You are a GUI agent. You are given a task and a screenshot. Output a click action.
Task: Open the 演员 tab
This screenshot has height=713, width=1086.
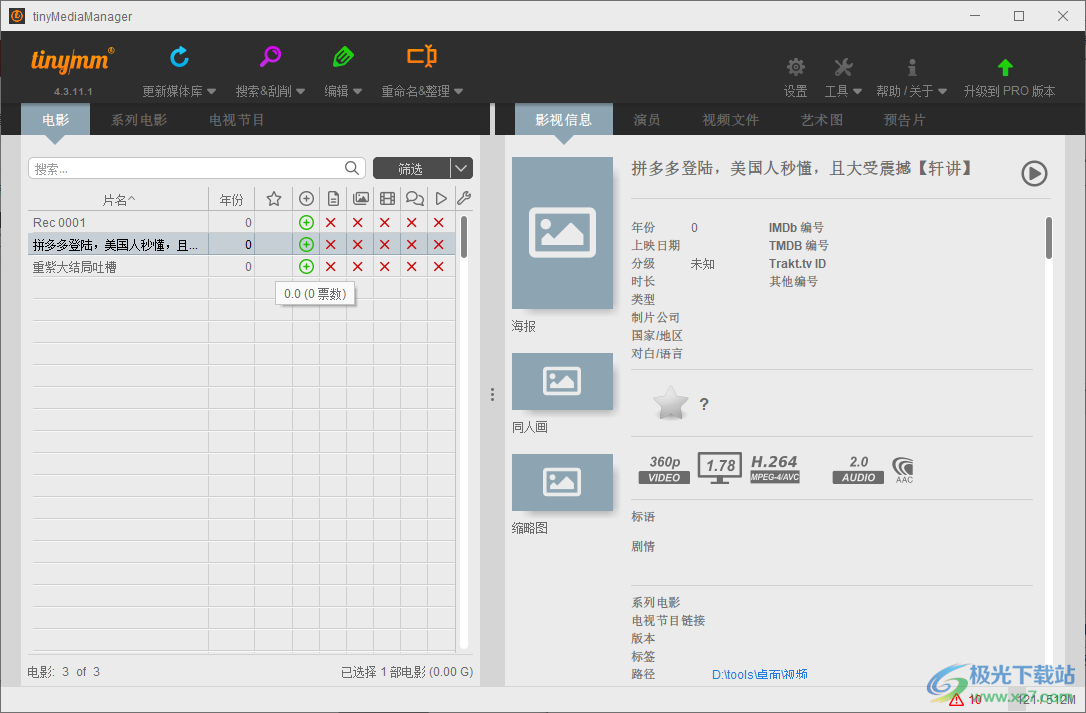pos(647,120)
